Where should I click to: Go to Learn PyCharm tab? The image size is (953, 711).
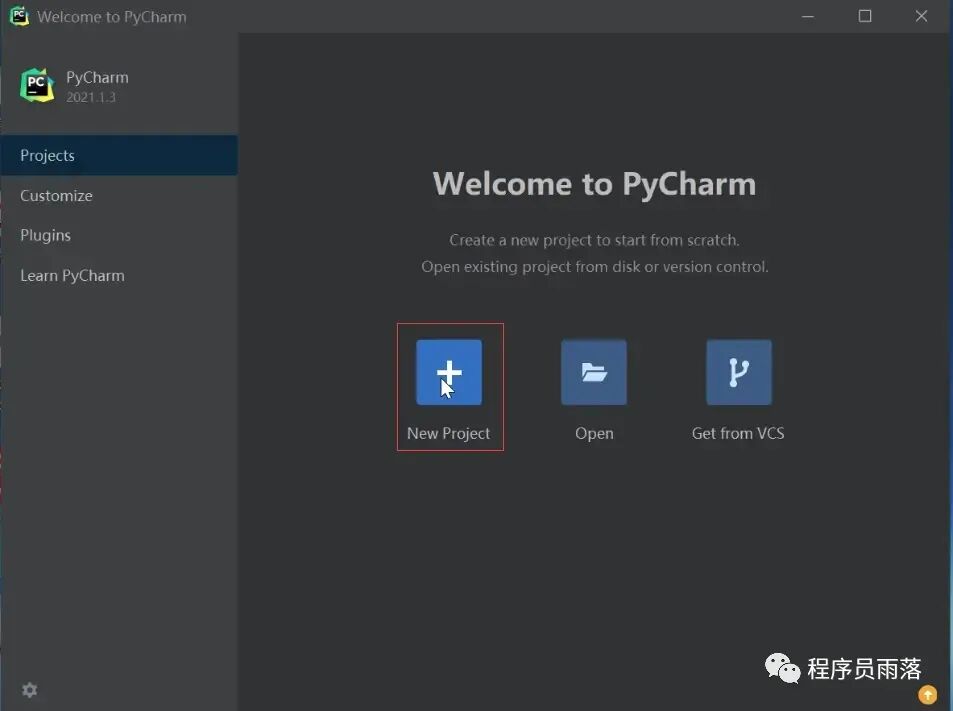(x=119, y=275)
